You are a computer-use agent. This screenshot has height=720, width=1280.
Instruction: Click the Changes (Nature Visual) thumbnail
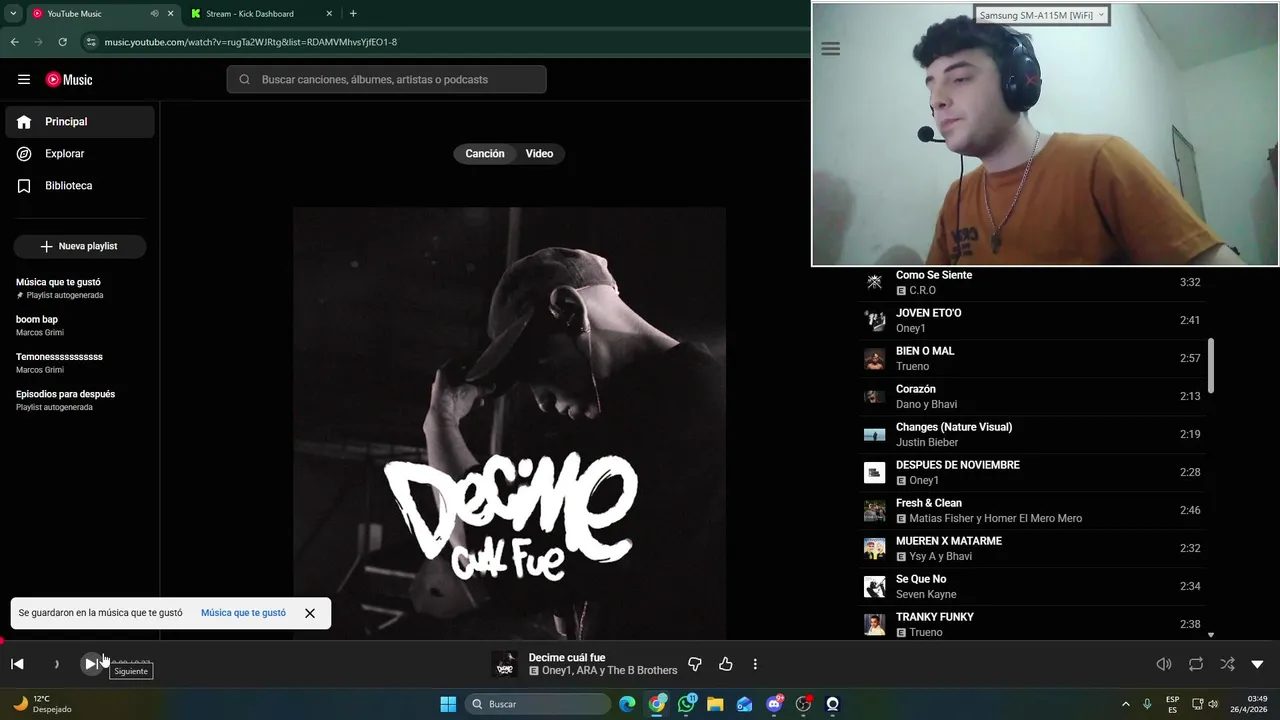pos(875,435)
